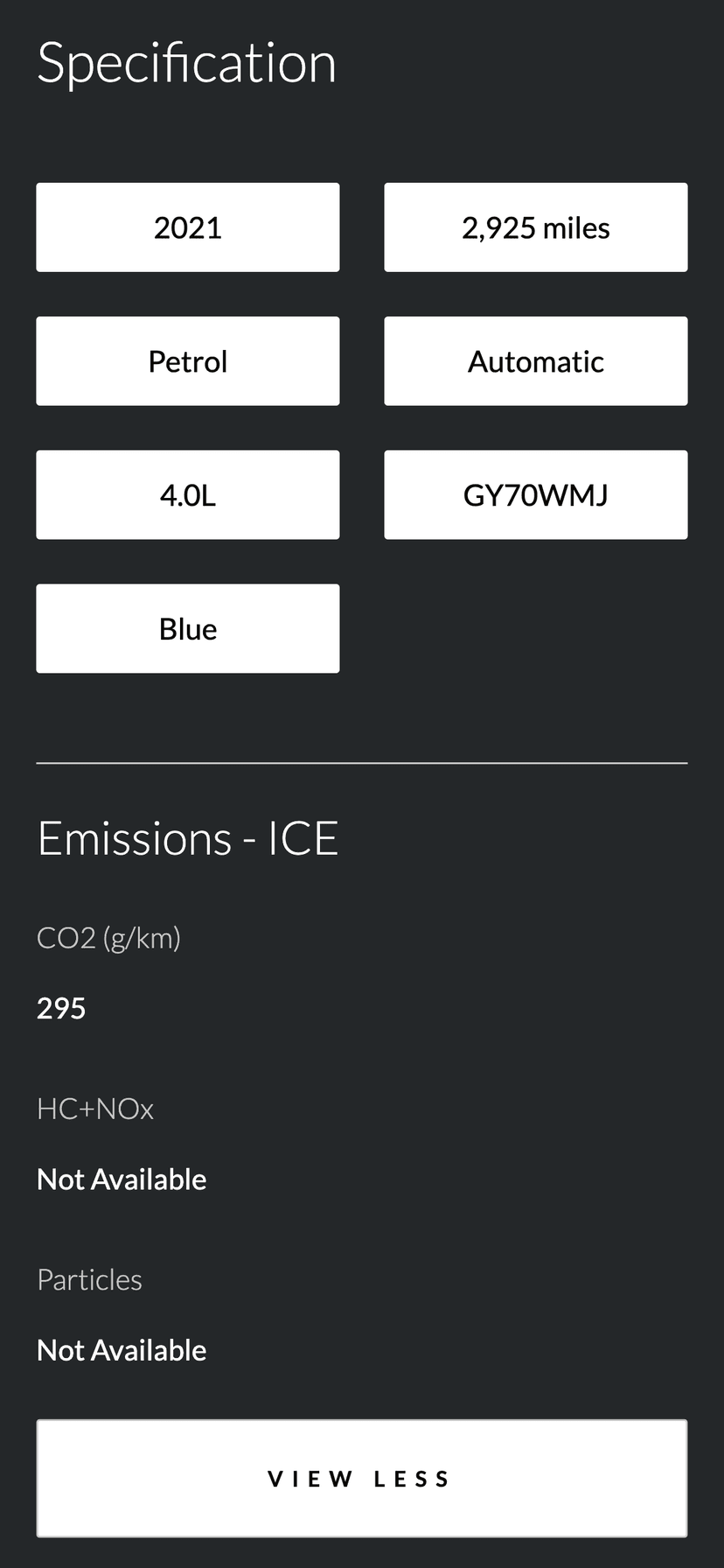
Task: Select the Particles emissions label
Action: click(89, 1278)
